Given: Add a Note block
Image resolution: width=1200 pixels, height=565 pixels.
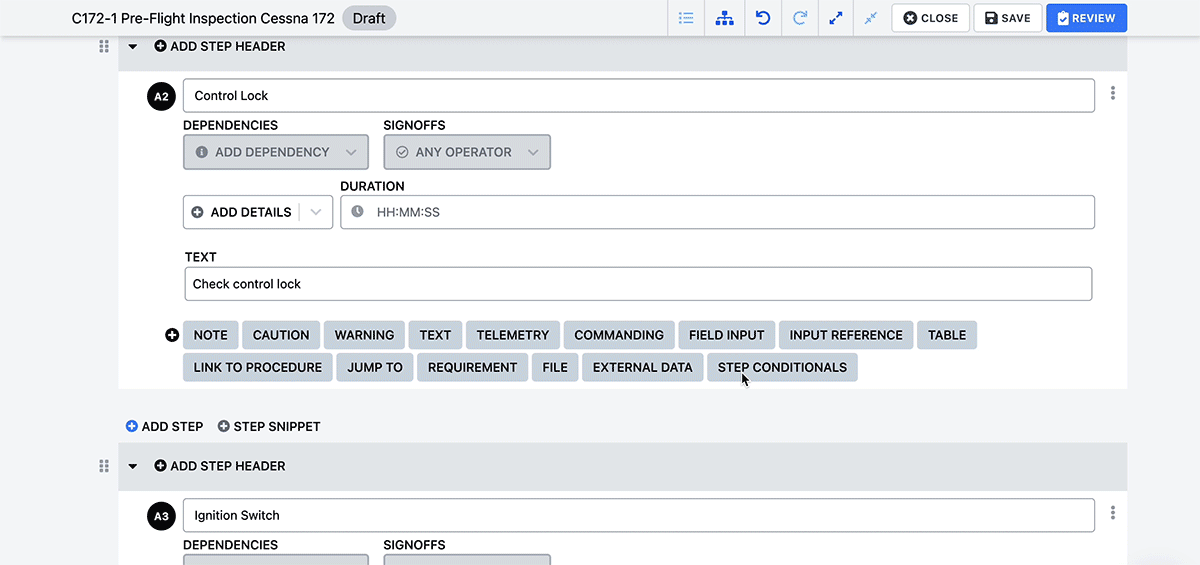Looking at the screenshot, I should 211,335.
